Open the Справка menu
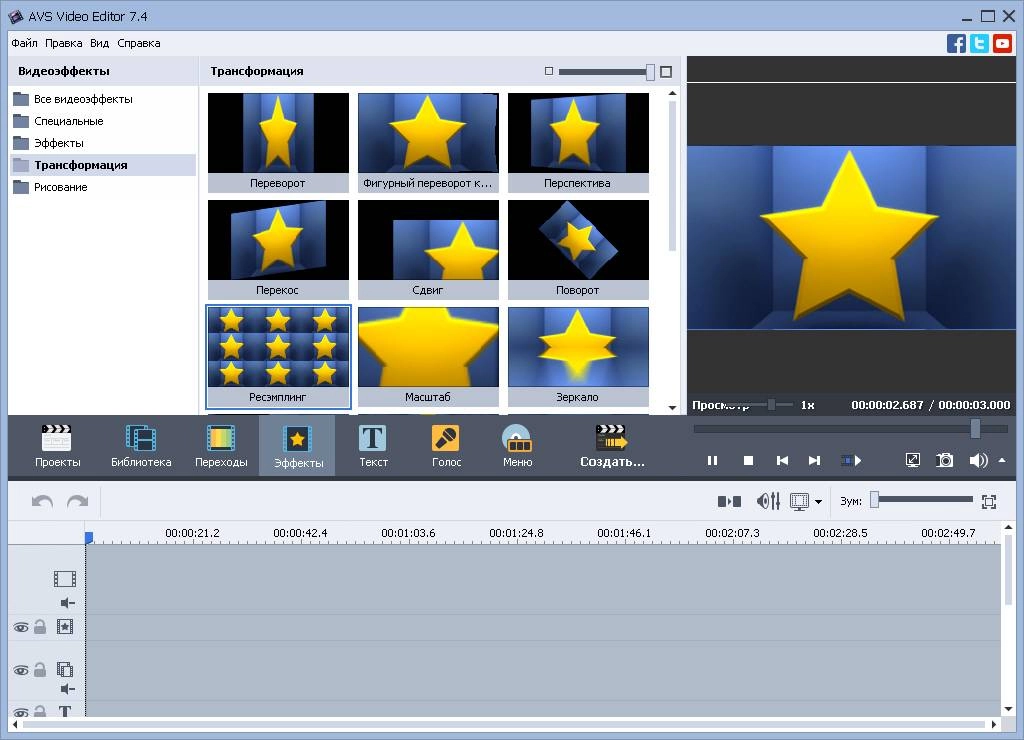The image size is (1024, 740). coord(138,43)
